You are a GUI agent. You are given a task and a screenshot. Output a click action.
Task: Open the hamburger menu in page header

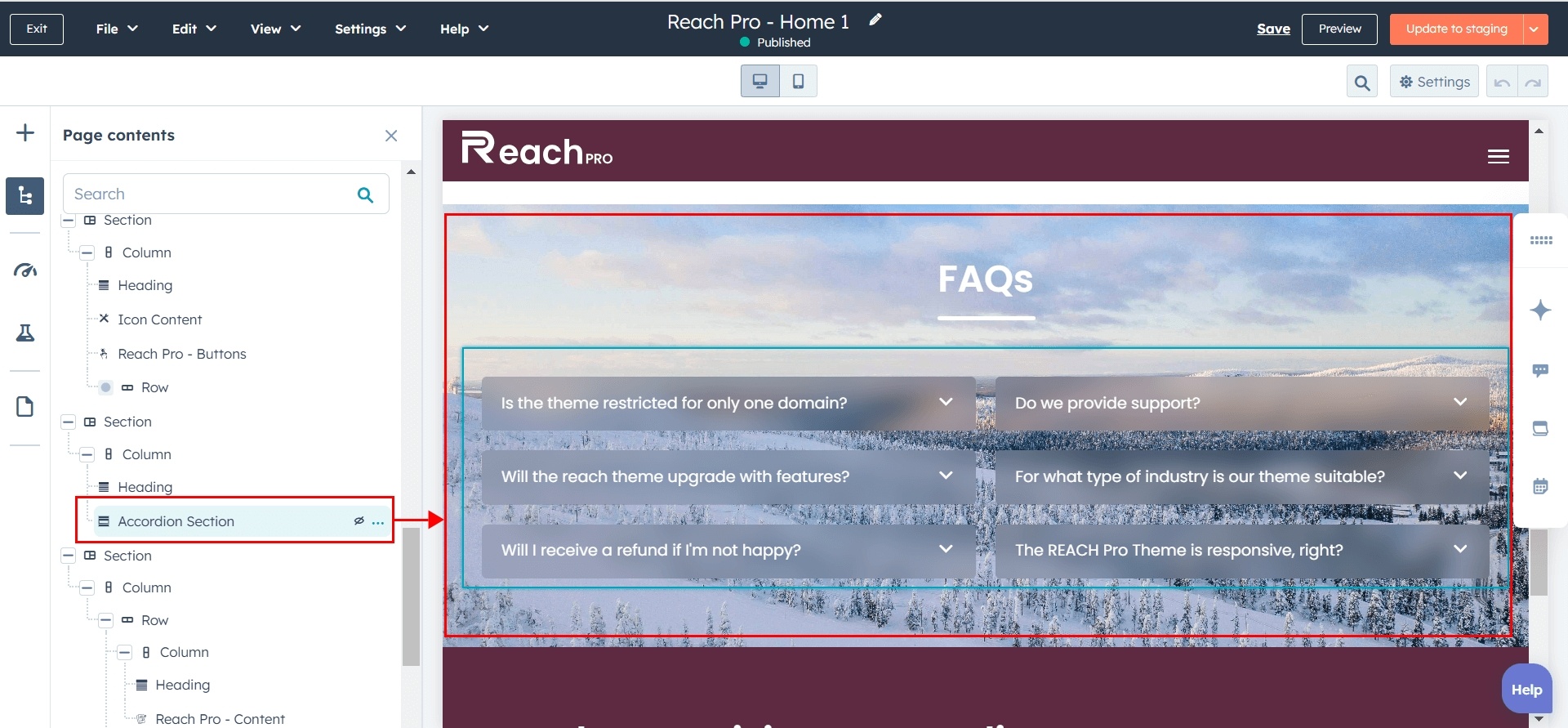1498,156
